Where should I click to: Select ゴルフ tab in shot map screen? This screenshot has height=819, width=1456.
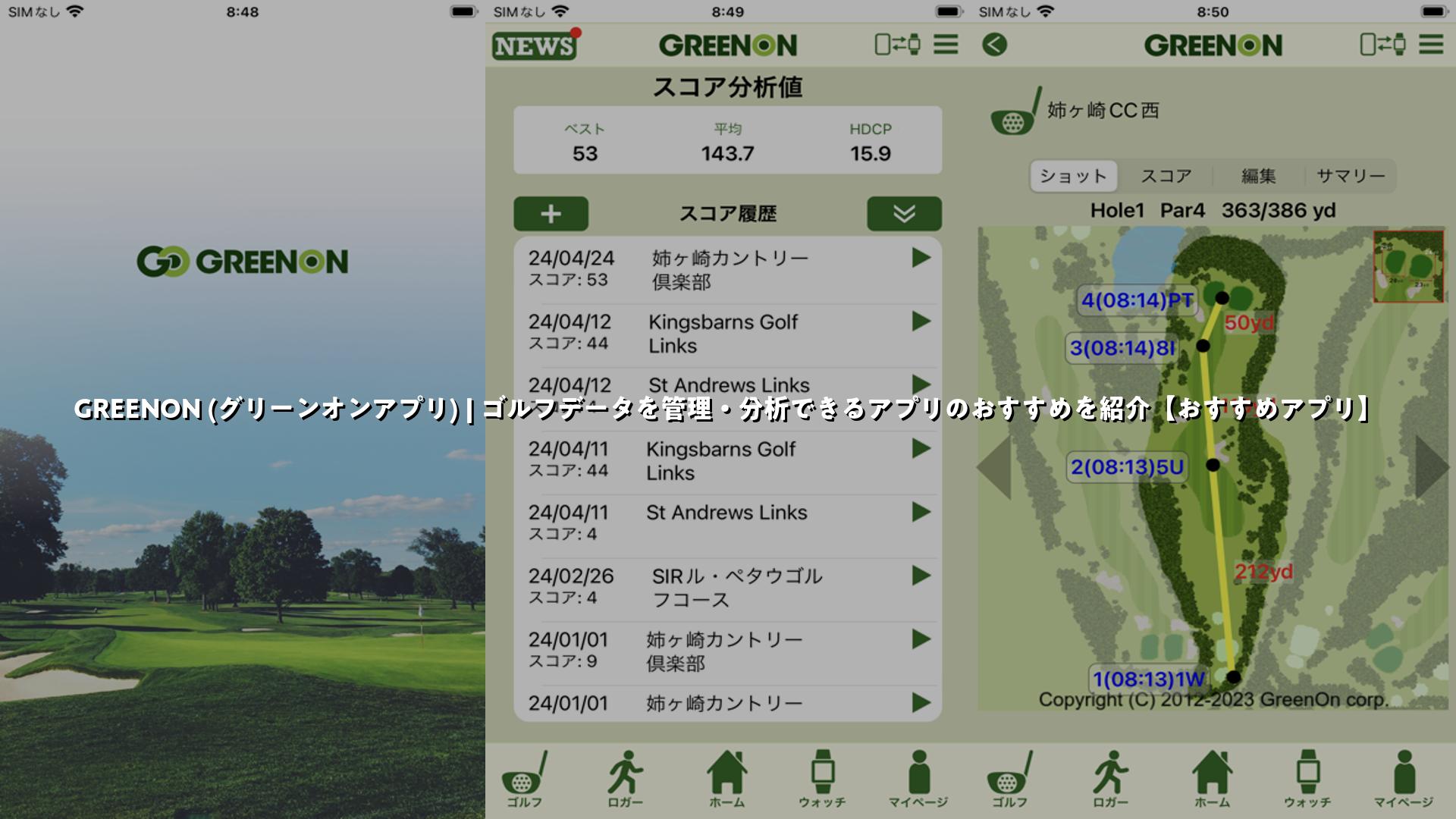1009,779
